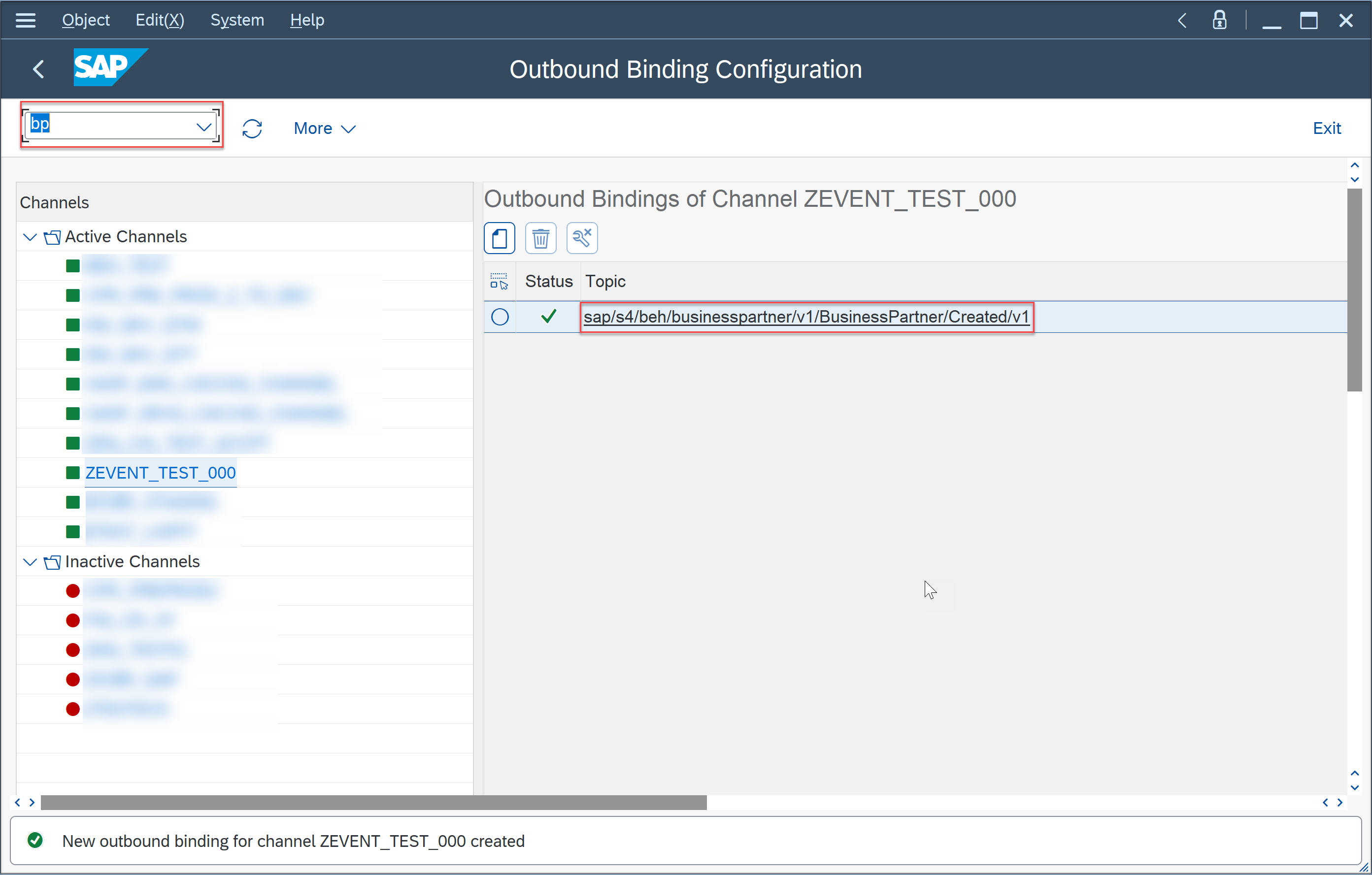Click the green checkmark status of the binding
1372x875 pixels.
point(549,316)
